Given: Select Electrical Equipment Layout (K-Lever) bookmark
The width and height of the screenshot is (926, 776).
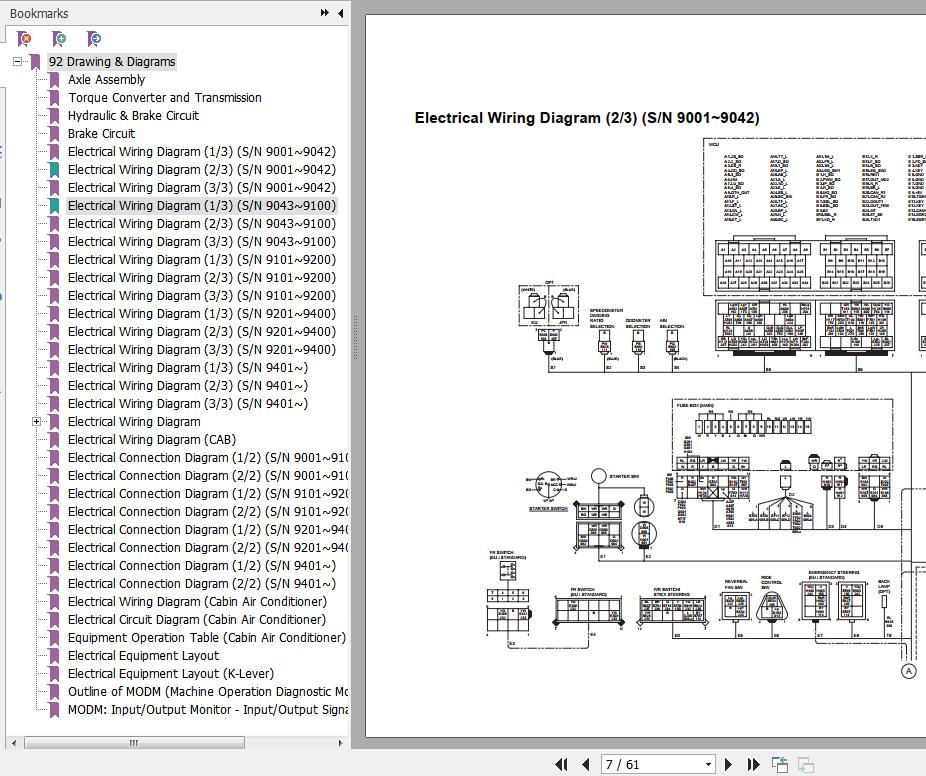Looking at the screenshot, I should coord(170,674).
